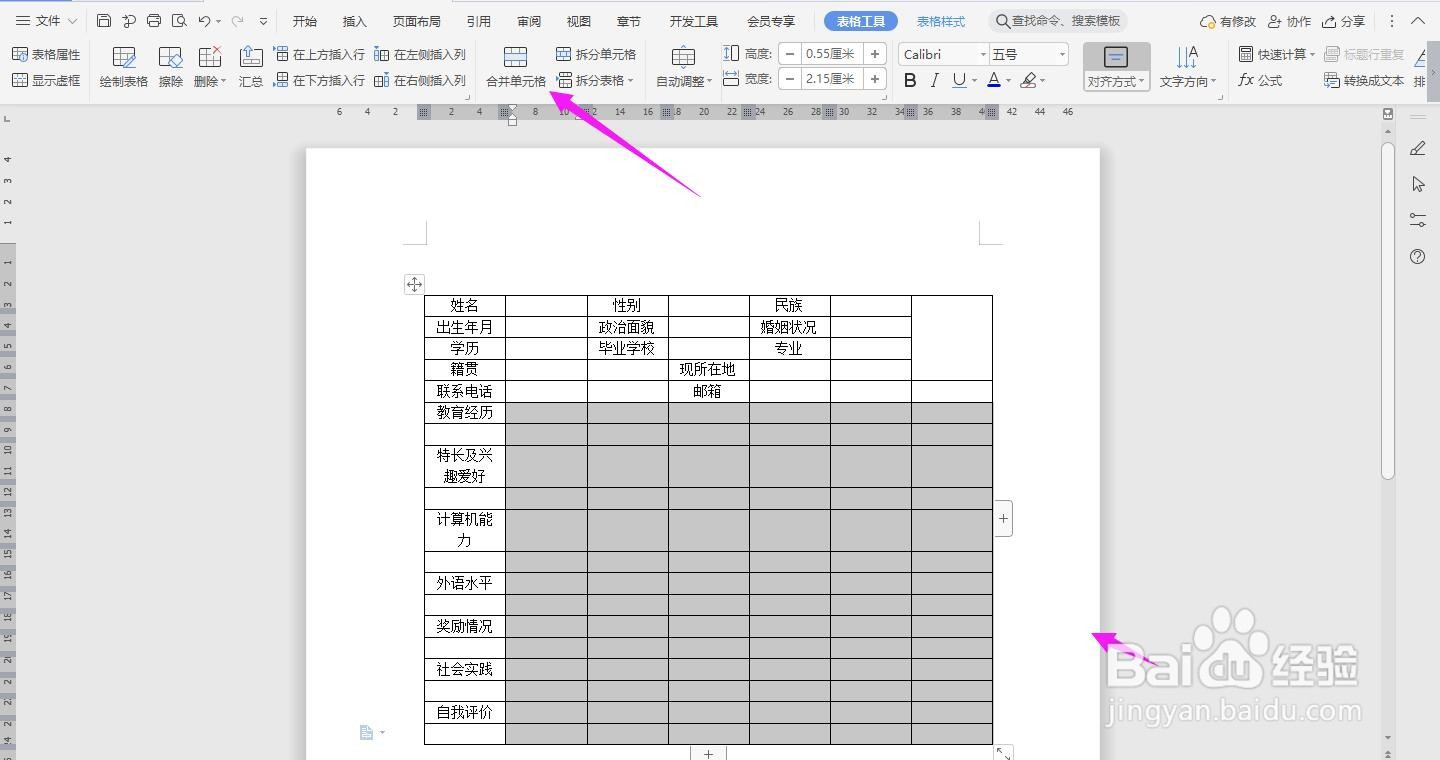Decrease row height with minus button
The width and height of the screenshot is (1440, 760).
(x=790, y=54)
